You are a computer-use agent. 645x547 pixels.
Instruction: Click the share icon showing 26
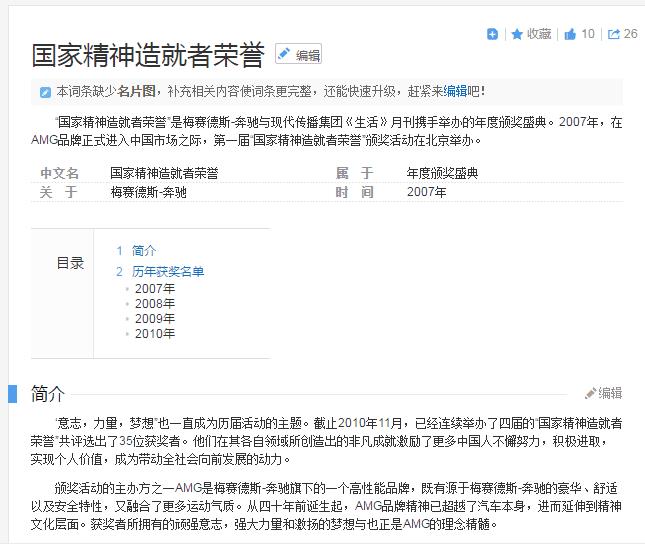[x=614, y=34]
